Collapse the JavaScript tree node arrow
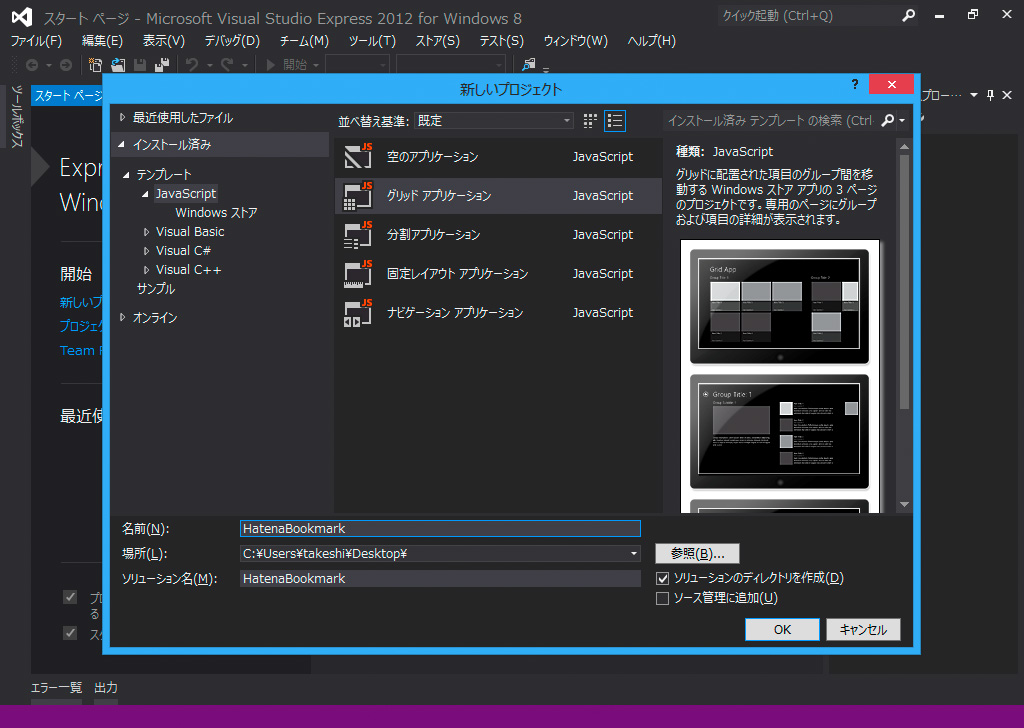The image size is (1024, 728). click(x=145, y=194)
